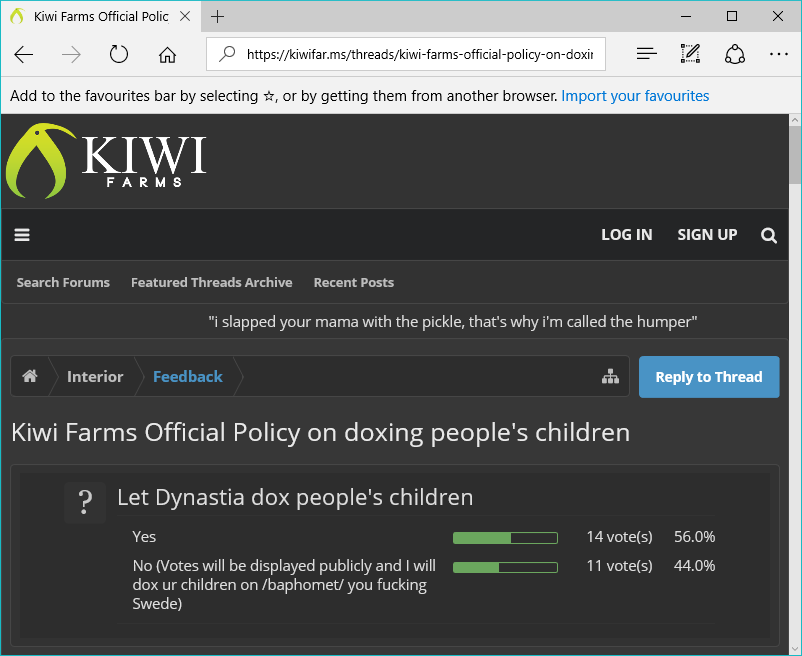Open the browser Hub for favourites
This screenshot has height=656, width=802.
tap(647, 54)
